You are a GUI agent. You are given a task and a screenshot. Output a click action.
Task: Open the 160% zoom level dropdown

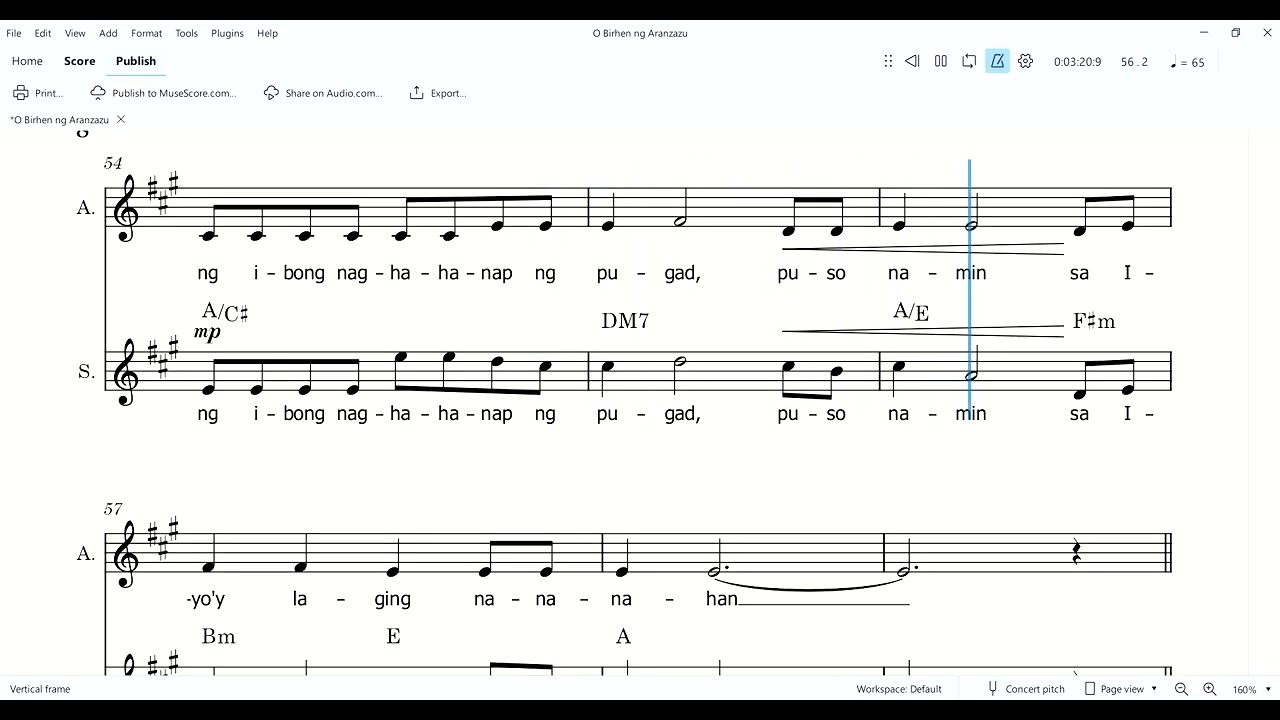(1252, 689)
